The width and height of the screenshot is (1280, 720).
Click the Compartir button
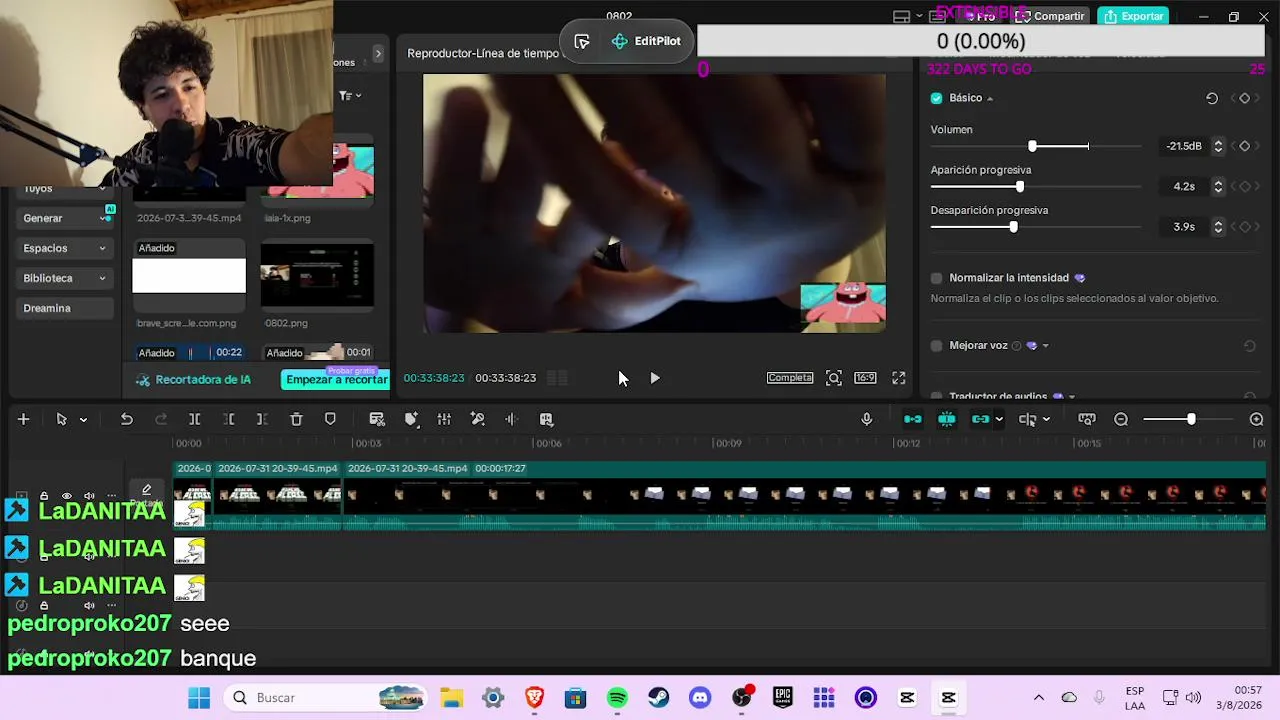point(1052,16)
